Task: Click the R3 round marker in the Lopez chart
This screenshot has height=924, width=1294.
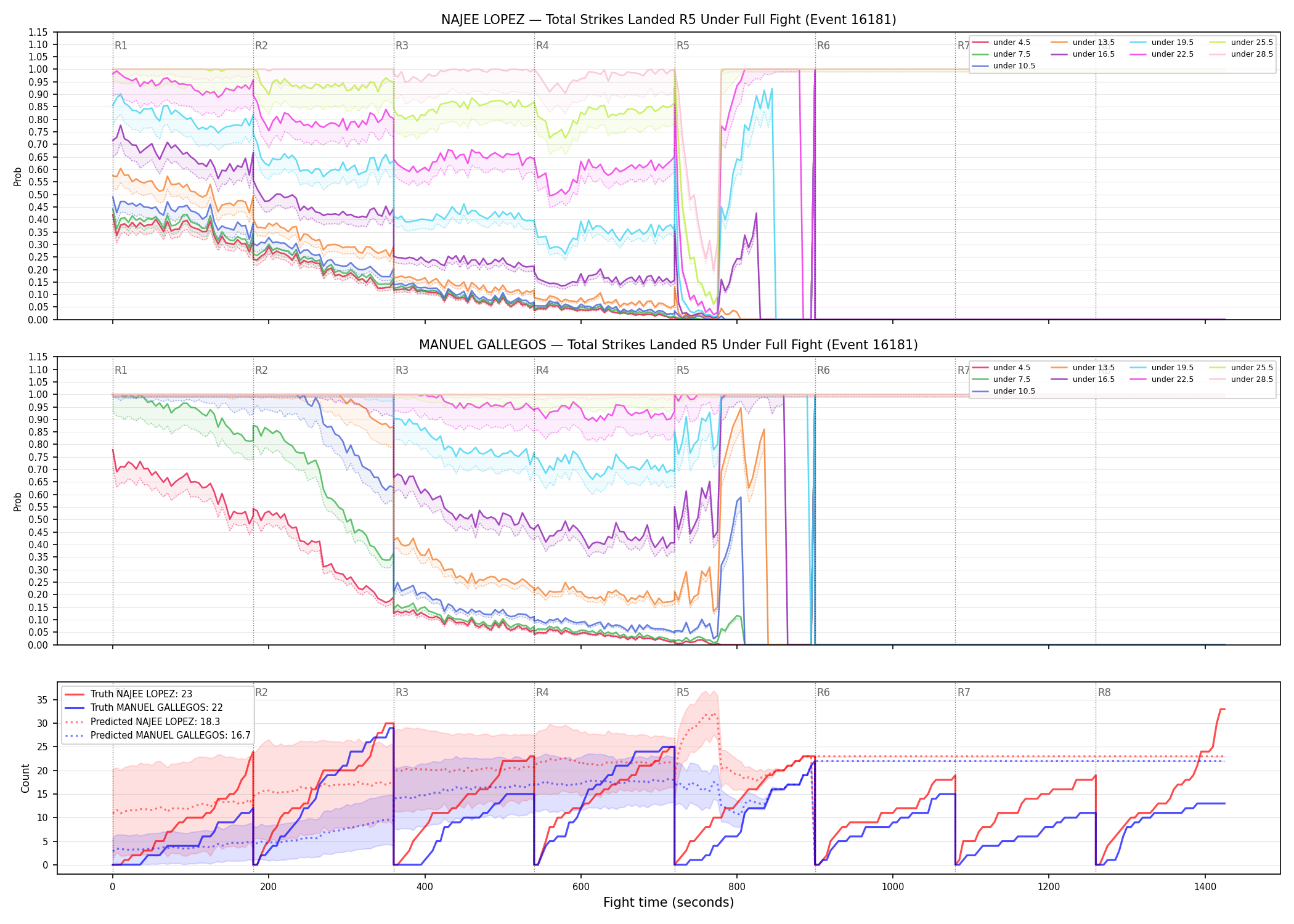Action: (x=402, y=46)
